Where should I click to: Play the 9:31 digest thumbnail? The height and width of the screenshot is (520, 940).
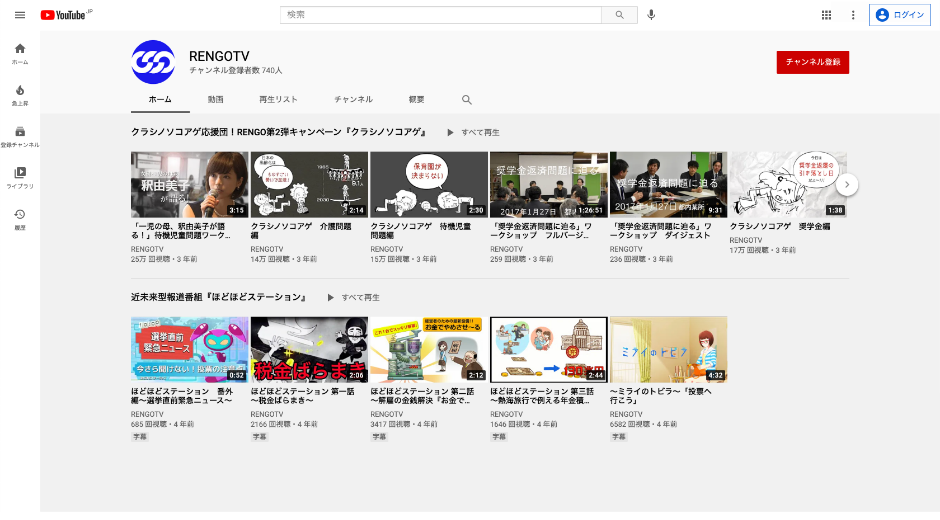click(x=668, y=185)
